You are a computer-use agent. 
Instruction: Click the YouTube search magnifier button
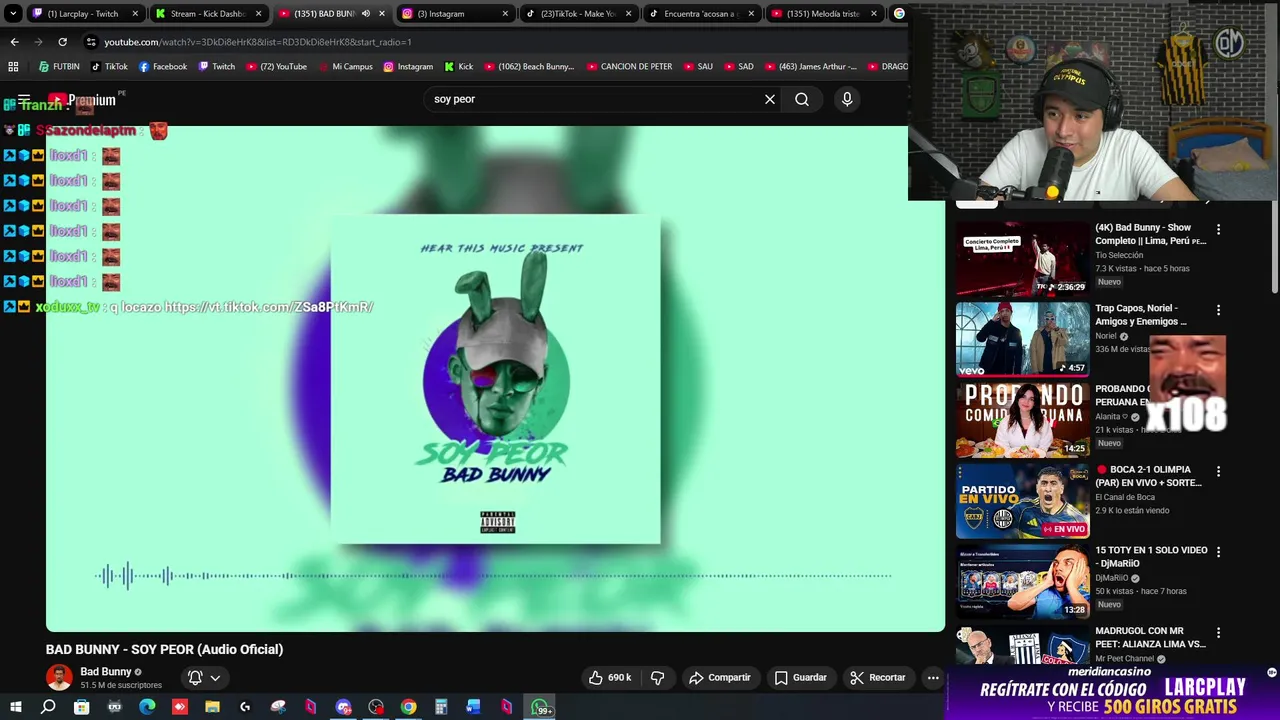802,99
